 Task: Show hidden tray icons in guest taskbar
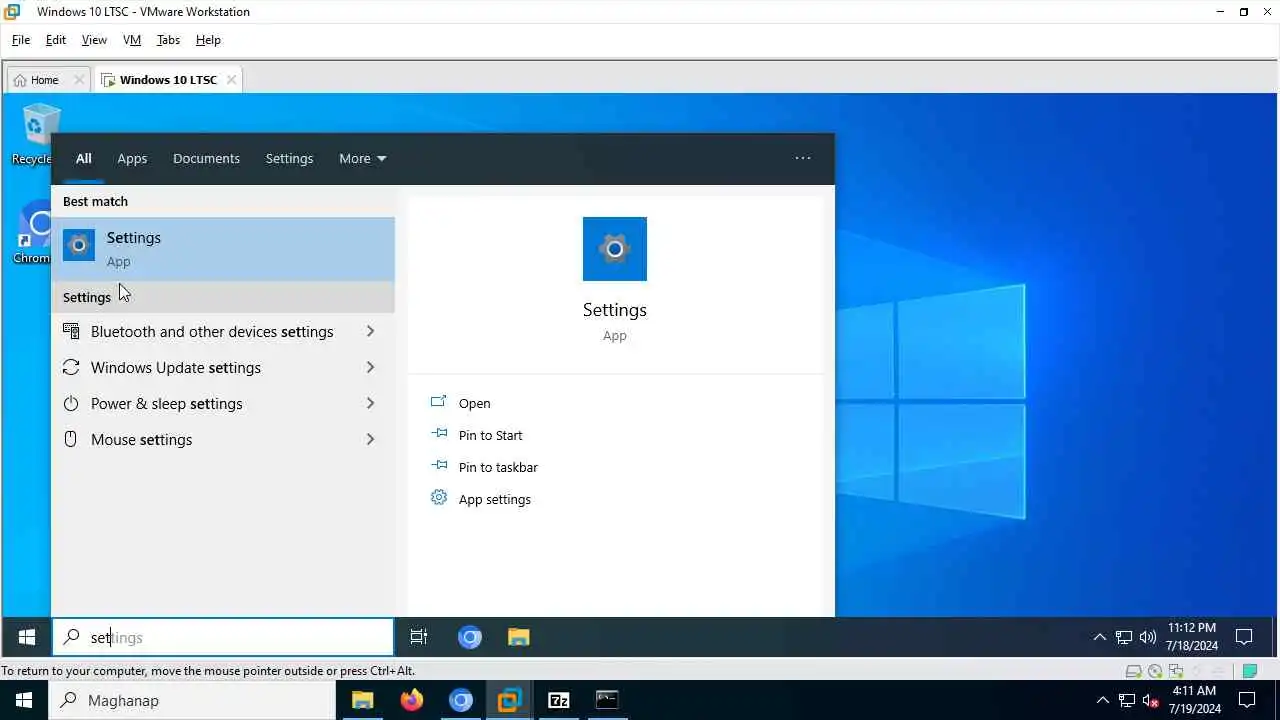pos(1100,637)
